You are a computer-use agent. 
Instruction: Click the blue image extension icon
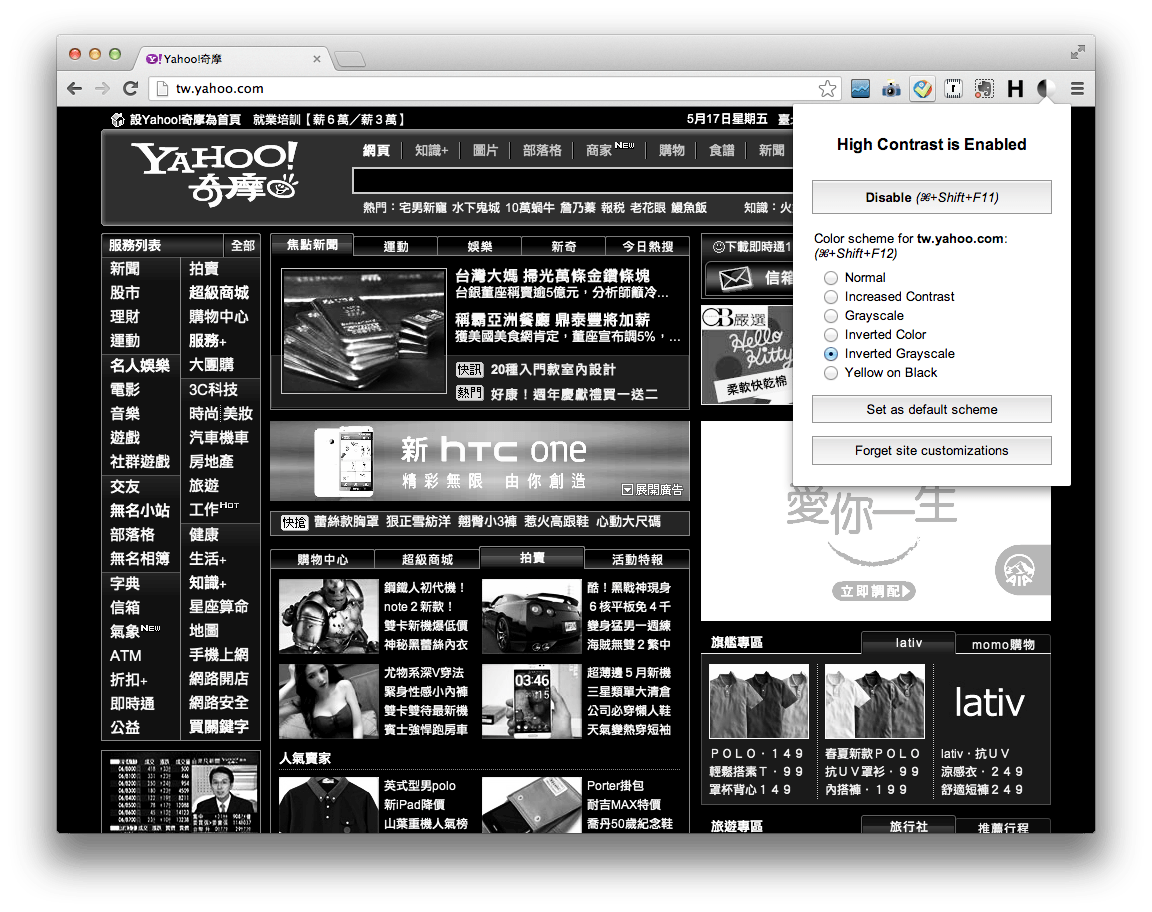pyautogui.click(x=861, y=89)
